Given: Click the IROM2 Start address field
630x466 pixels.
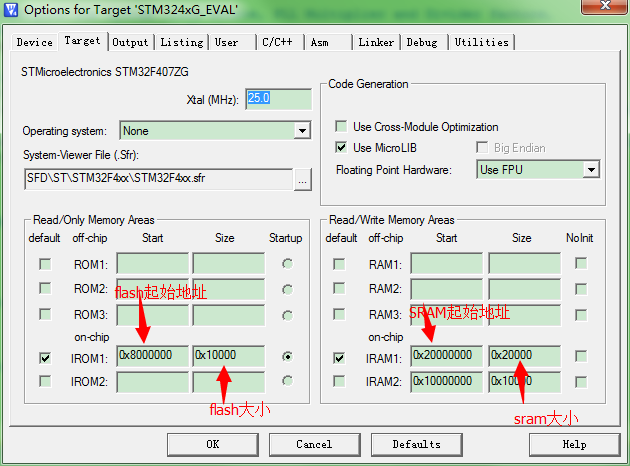Looking at the screenshot, I should pos(153,382).
